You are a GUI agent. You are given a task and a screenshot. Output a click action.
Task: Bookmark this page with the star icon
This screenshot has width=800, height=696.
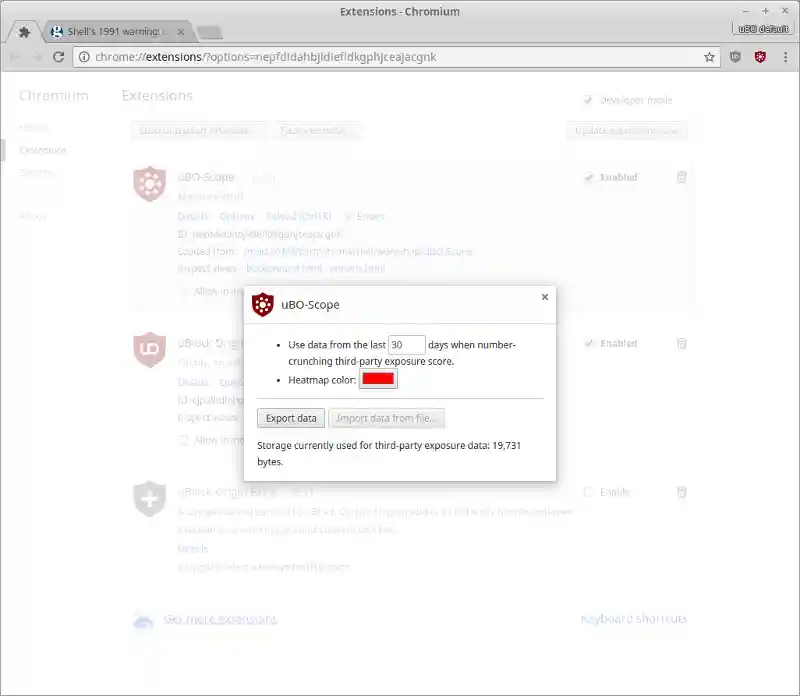coord(709,57)
